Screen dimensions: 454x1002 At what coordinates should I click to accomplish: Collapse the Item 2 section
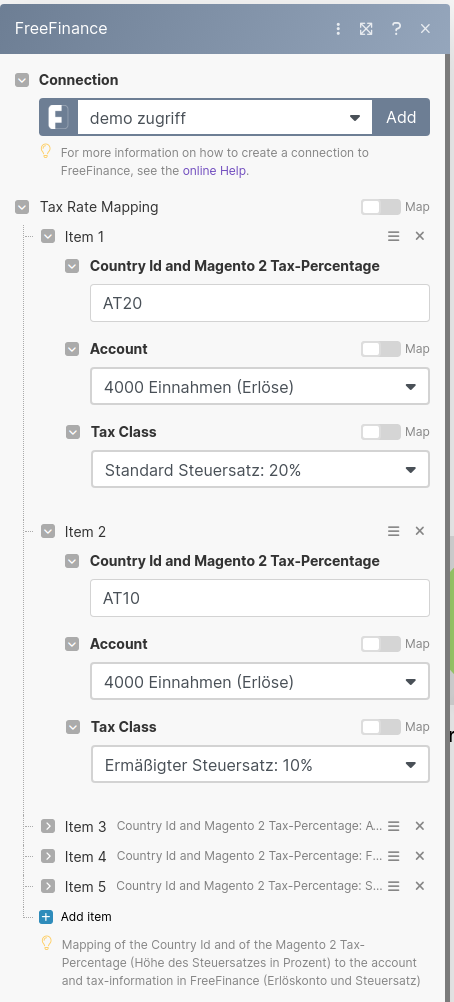pyautogui.click(x=48, y=531)
